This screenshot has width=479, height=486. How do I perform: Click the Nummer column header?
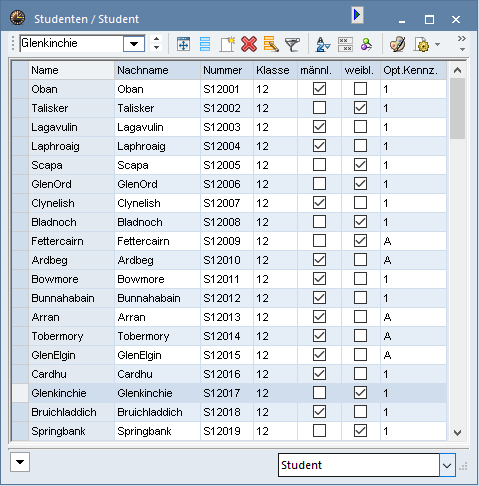tap(227, 70)
